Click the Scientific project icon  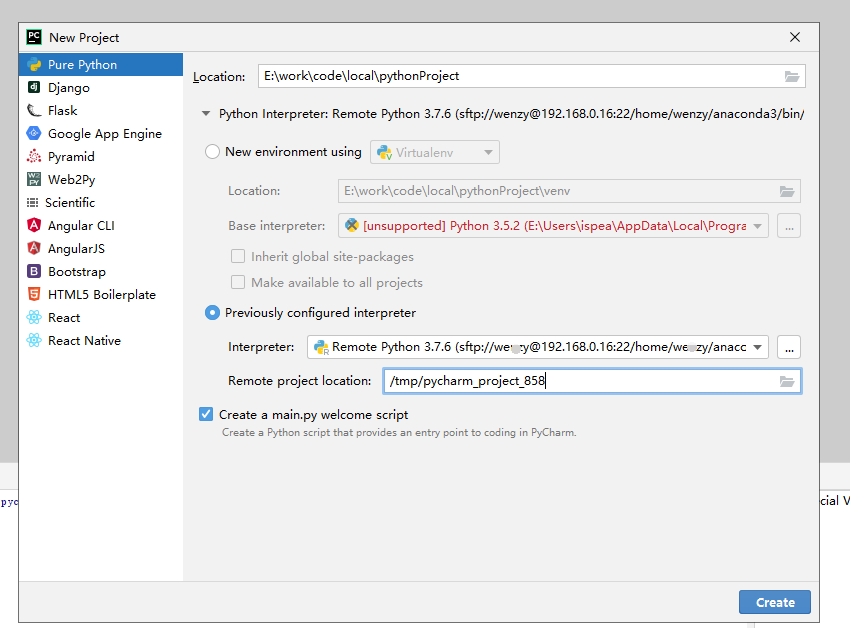pos(33,202)
